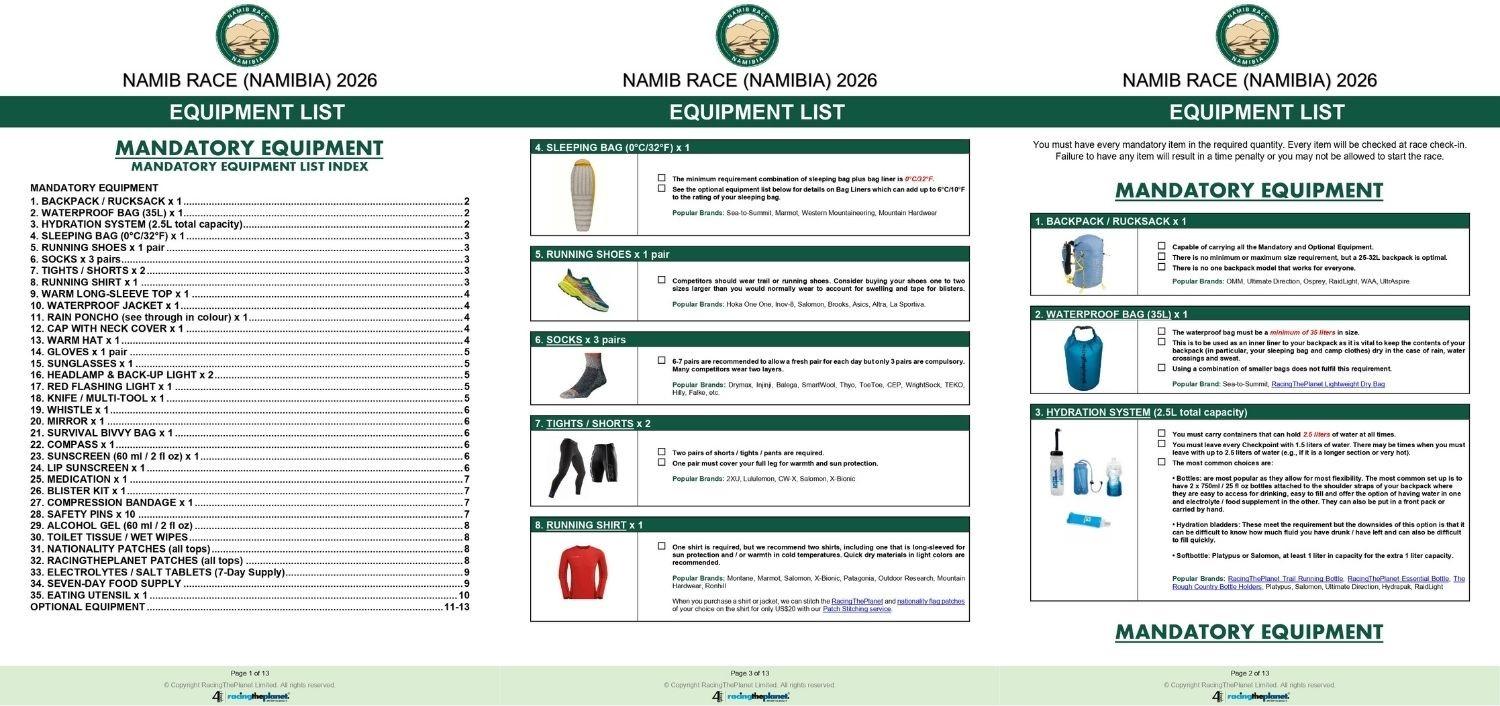Click the red running shirt image
Screen dimensions: 1500x706
click(583, 573)
